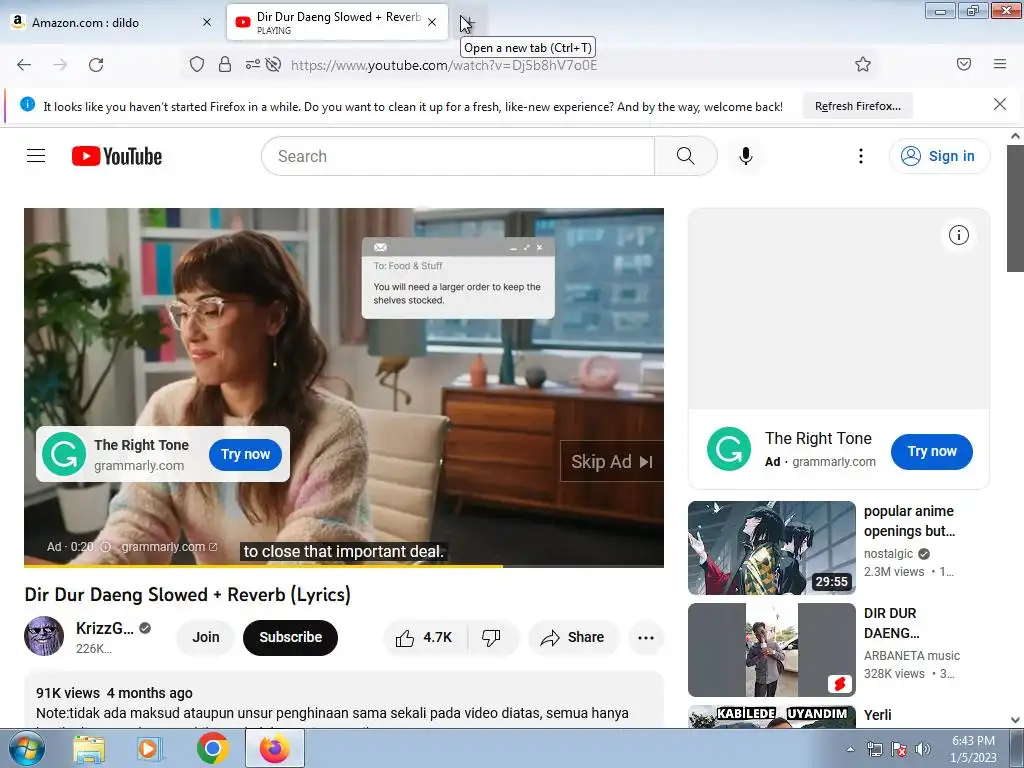
Task: Click network tray icon
Action: [874, 749]
